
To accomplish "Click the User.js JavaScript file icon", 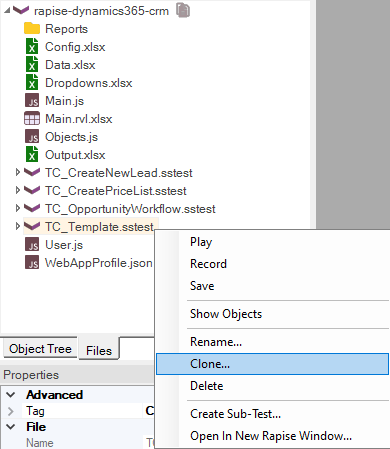I will (32, 245).
